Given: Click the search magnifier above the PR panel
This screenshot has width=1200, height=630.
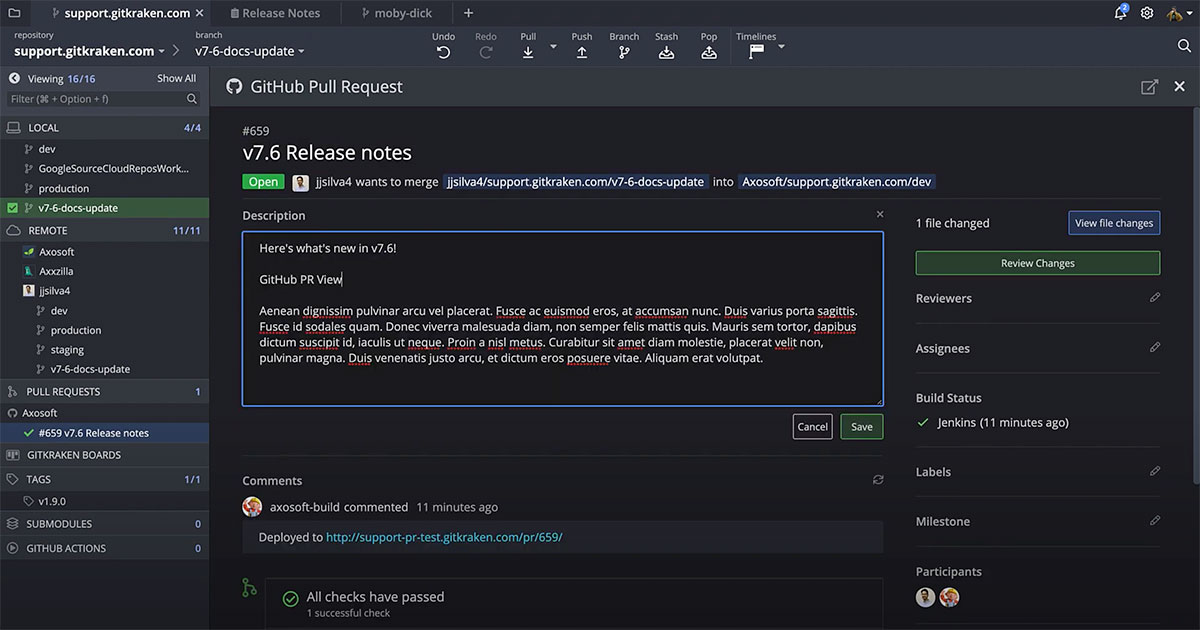Looking at the screenshot, I should 1185,46.
